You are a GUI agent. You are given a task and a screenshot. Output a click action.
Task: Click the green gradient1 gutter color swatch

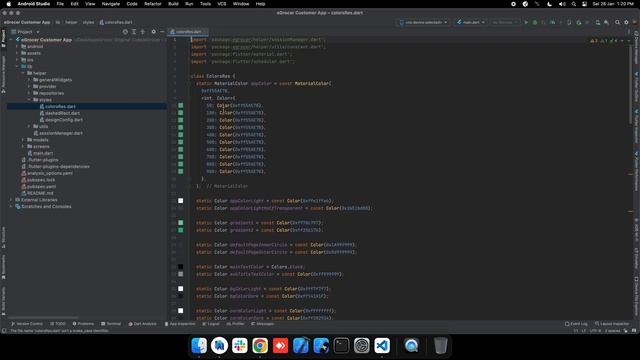click(x=180, y=223)
